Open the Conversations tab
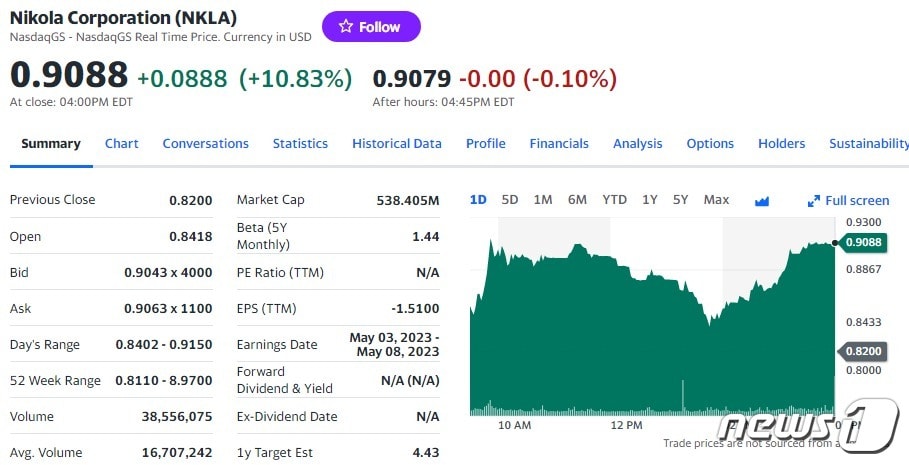 [x=205, y=143]
